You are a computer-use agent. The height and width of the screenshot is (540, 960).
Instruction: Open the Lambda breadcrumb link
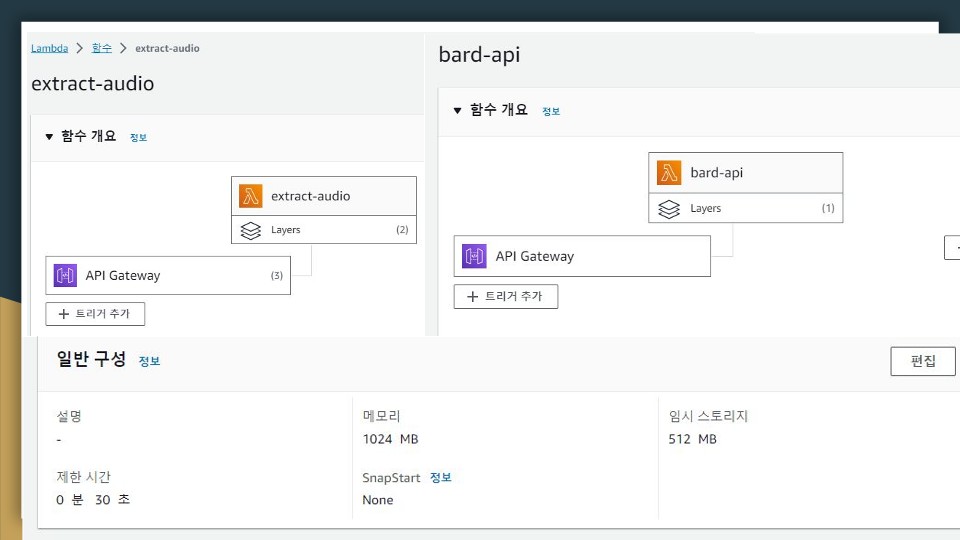point(50,48)
